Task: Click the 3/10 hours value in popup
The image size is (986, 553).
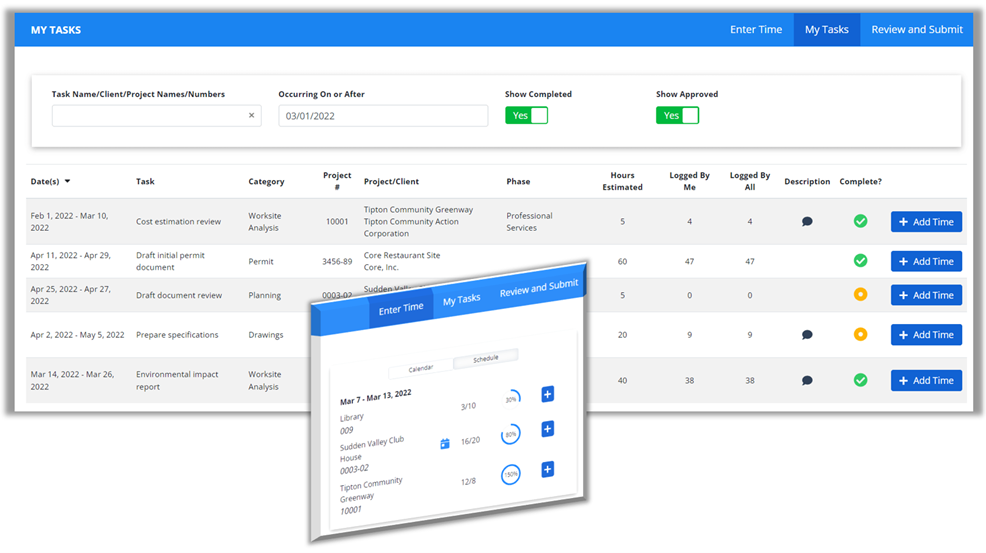Action: 468,406
